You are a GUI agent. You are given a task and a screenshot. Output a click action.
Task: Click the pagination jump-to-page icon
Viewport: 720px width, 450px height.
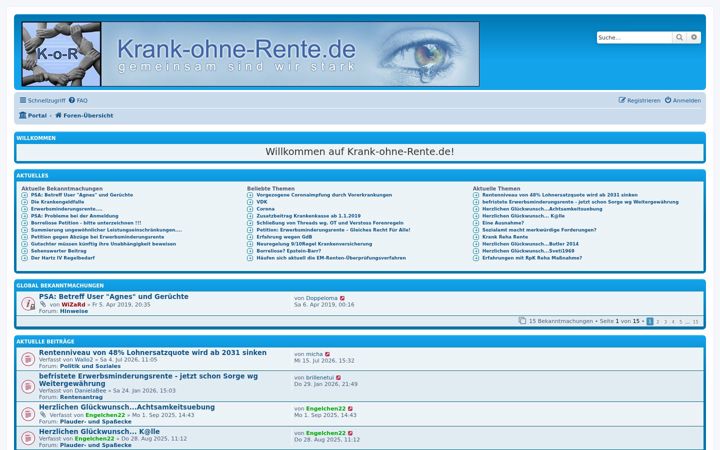(522, 321)
